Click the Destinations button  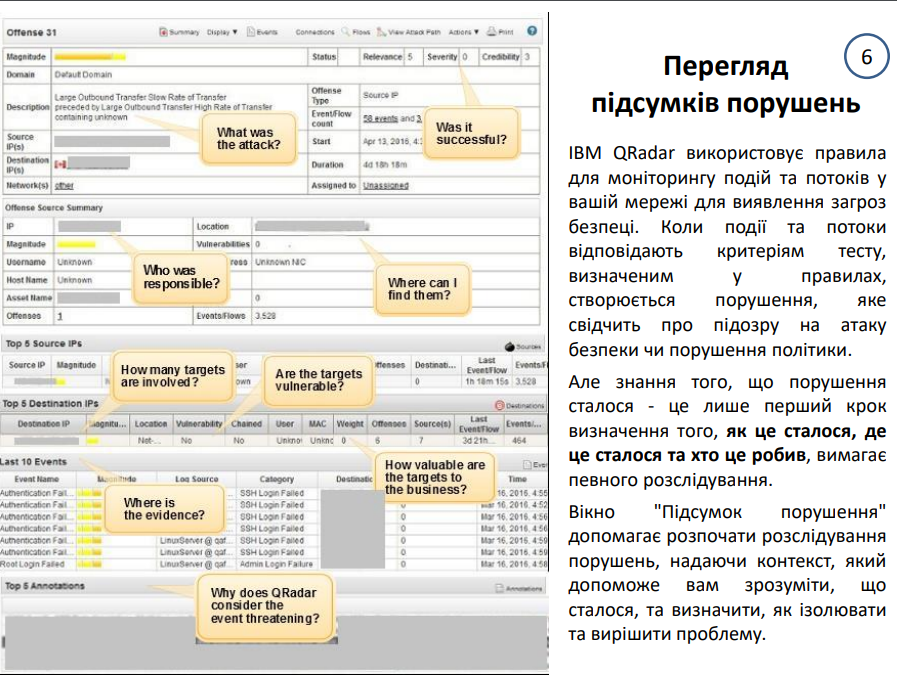(x=519, y=405)
